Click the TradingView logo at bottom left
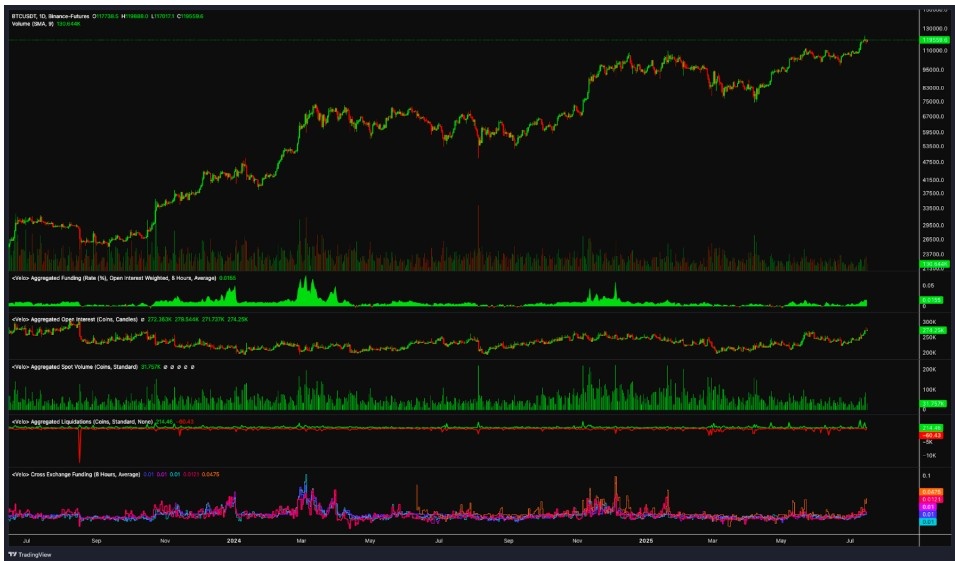955x561 pixels. pyautogui.click(x=30, y=555)
